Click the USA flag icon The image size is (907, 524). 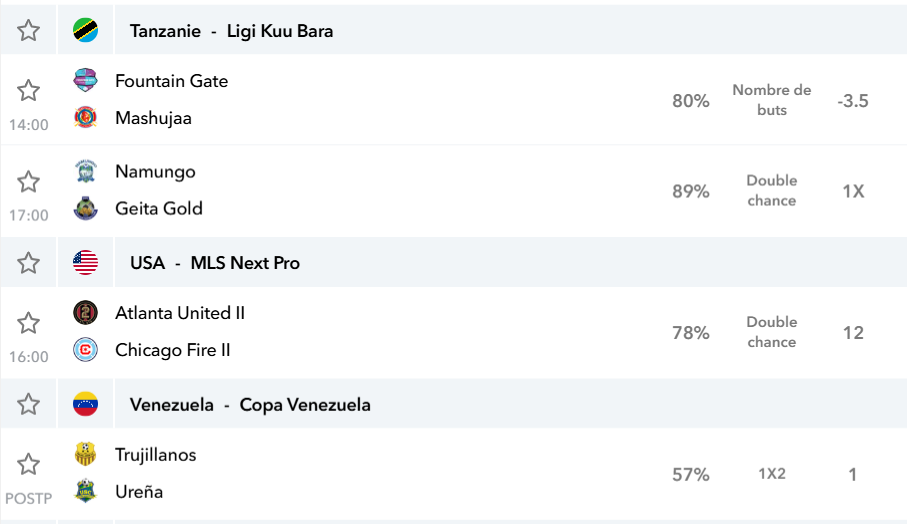(x=85, y=263)
